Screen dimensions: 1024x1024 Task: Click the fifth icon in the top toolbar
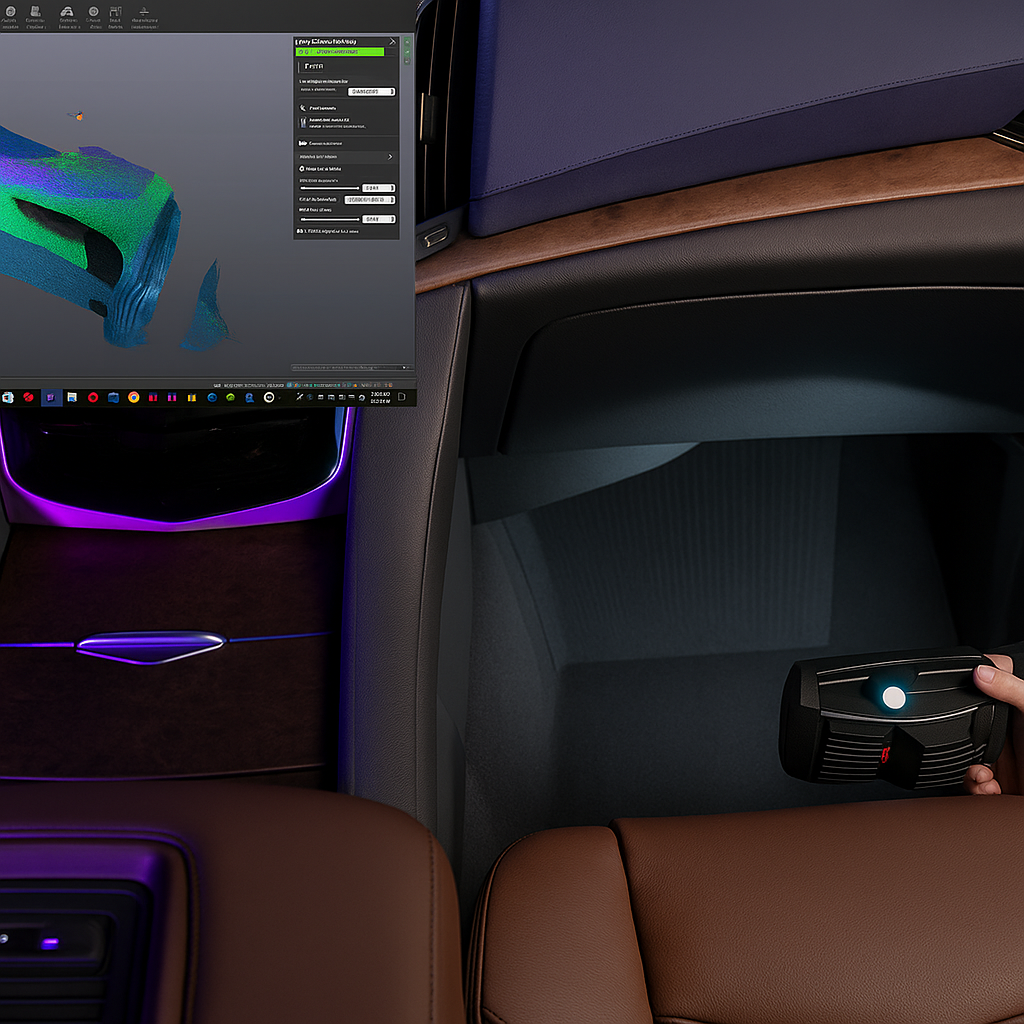tap(115, 11)
